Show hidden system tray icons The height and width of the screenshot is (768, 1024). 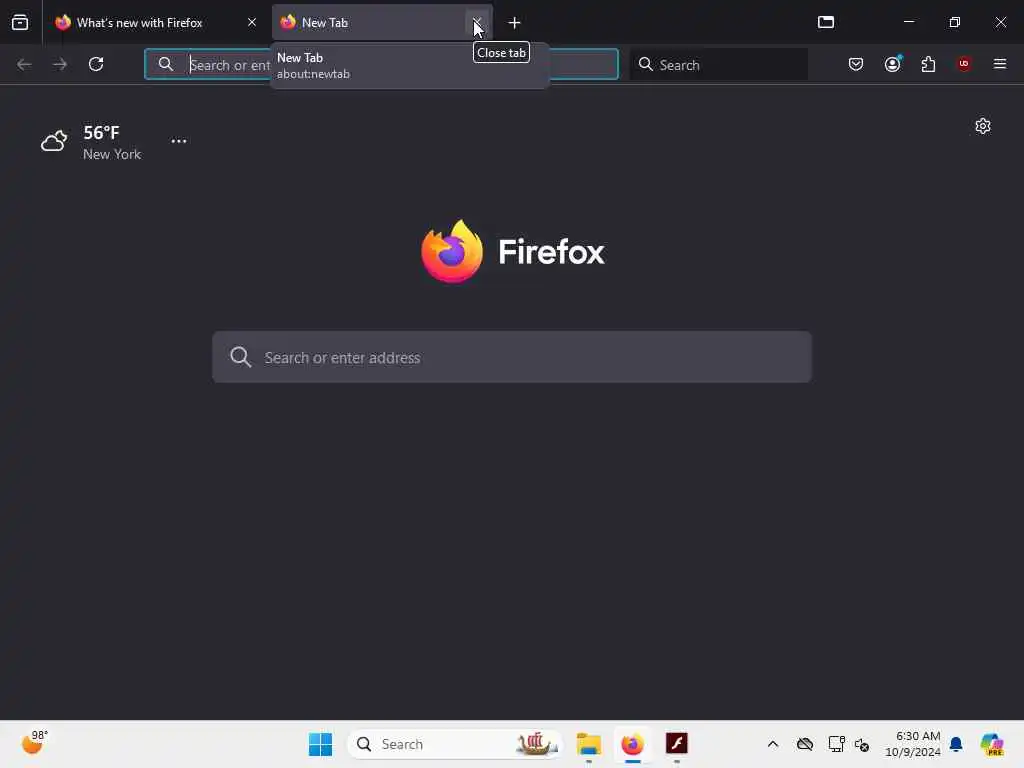pos(773,744)
